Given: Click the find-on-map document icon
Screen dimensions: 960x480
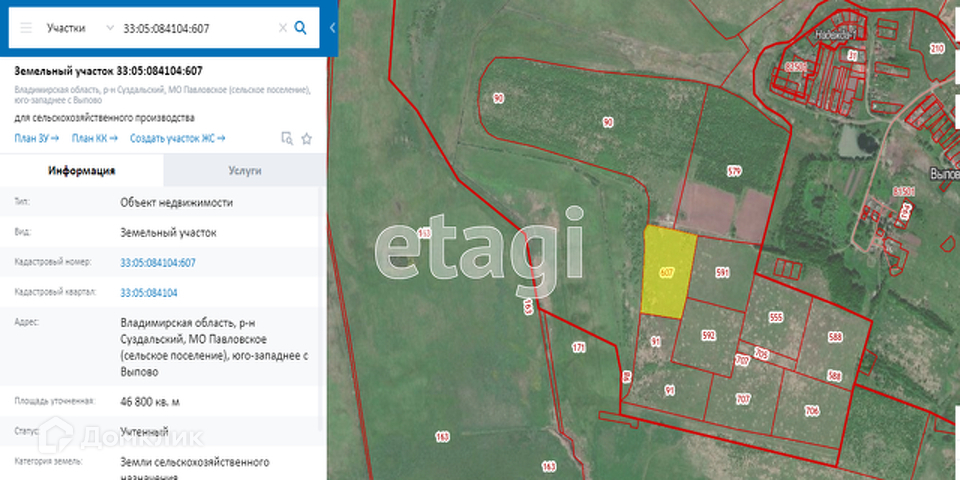Looking at the screenshot, I should point(287,138).
